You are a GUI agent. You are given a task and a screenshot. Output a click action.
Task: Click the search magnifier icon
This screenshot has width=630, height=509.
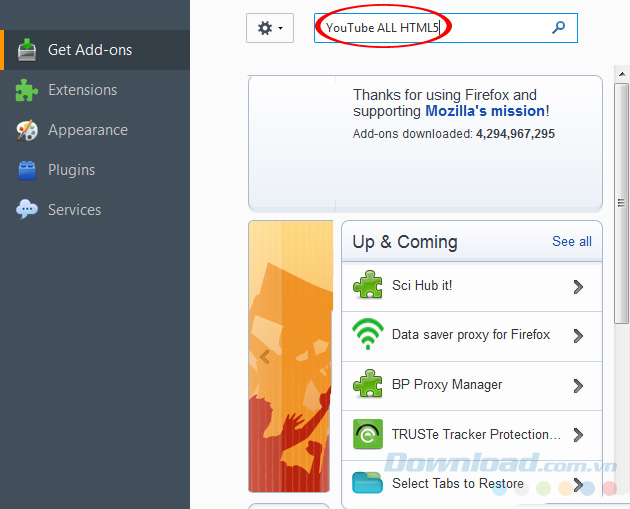pyautogui.click(x=559, y=28)
